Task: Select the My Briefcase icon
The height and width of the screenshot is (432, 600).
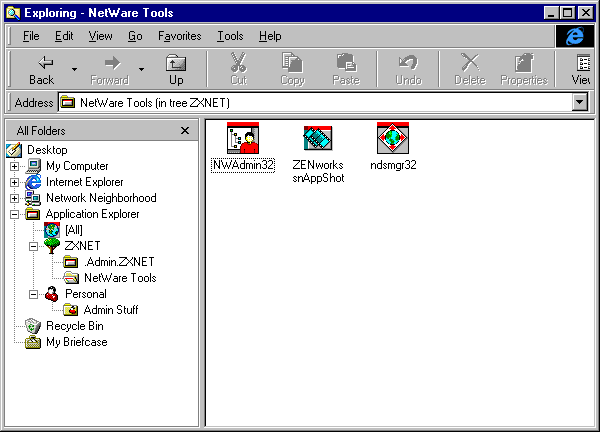Action: 33,342
